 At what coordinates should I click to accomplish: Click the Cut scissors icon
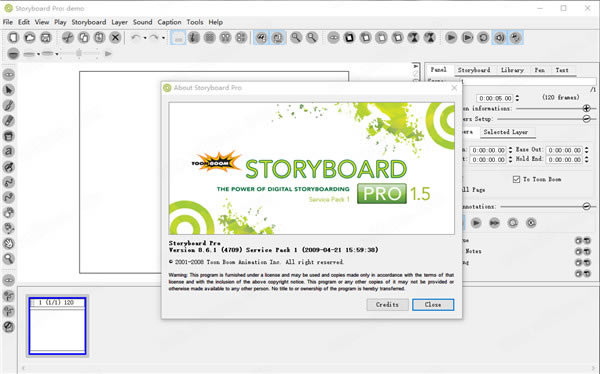coord(68,38)
